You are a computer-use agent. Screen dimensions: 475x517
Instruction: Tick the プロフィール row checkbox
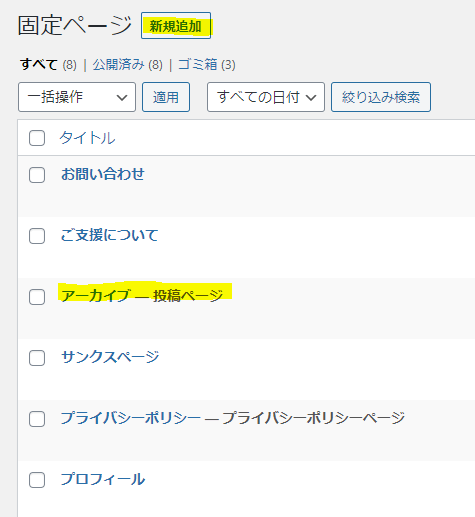click(x=37, y=480)
